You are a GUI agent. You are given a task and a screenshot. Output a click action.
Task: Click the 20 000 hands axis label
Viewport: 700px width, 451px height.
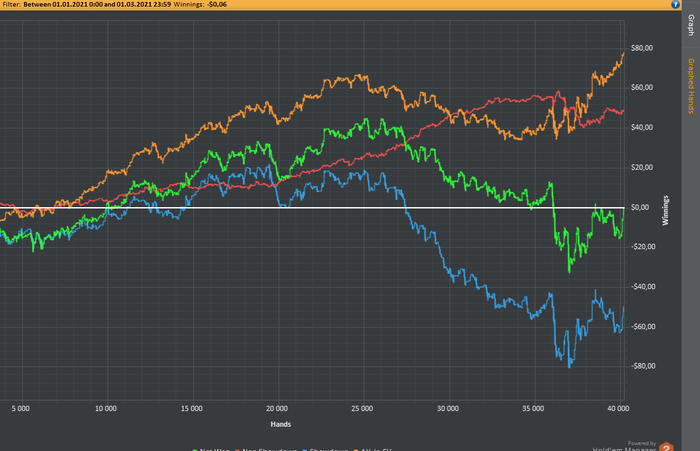(x=277, y=409)
